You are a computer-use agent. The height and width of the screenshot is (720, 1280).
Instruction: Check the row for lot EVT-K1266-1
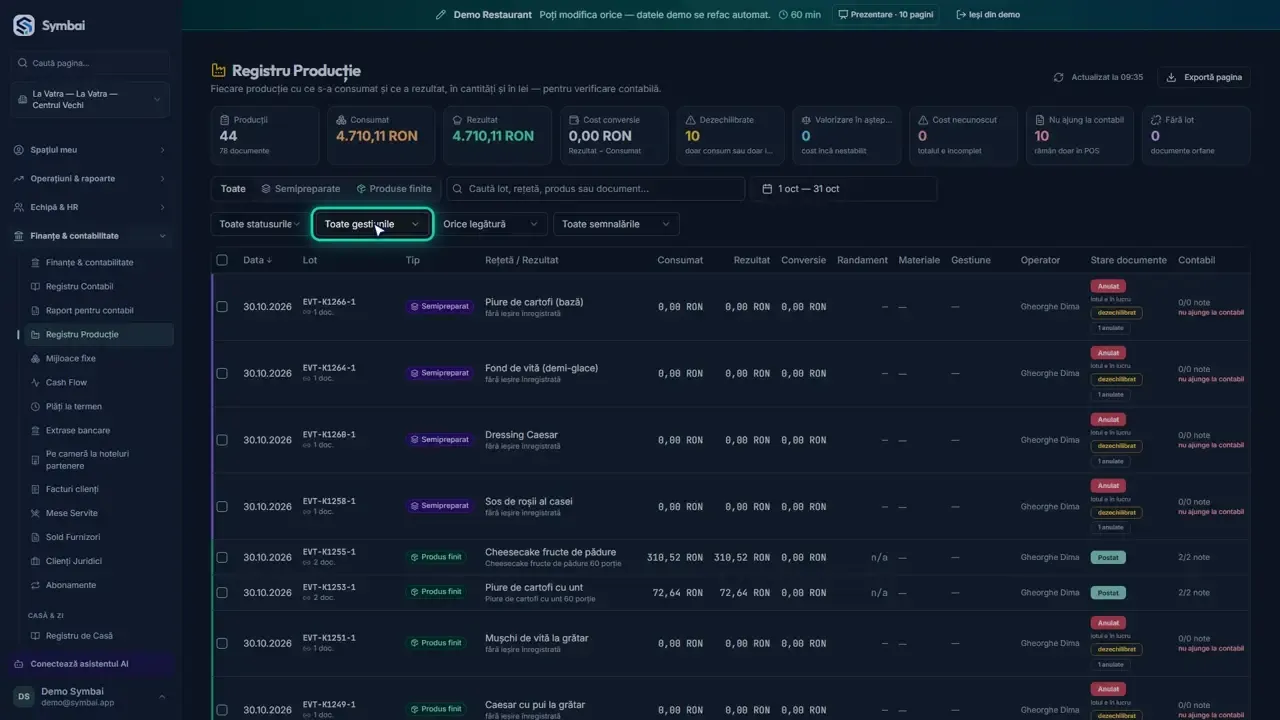pyautogui.click(x=222, y=307)
